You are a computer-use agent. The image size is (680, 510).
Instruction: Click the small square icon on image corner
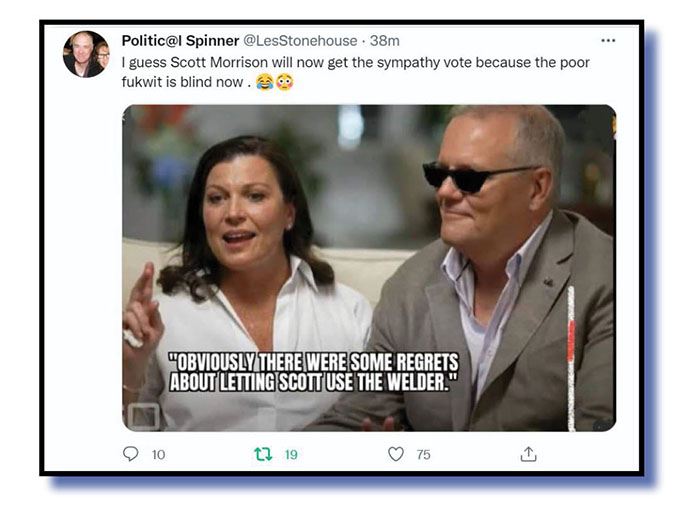(144, 414)
